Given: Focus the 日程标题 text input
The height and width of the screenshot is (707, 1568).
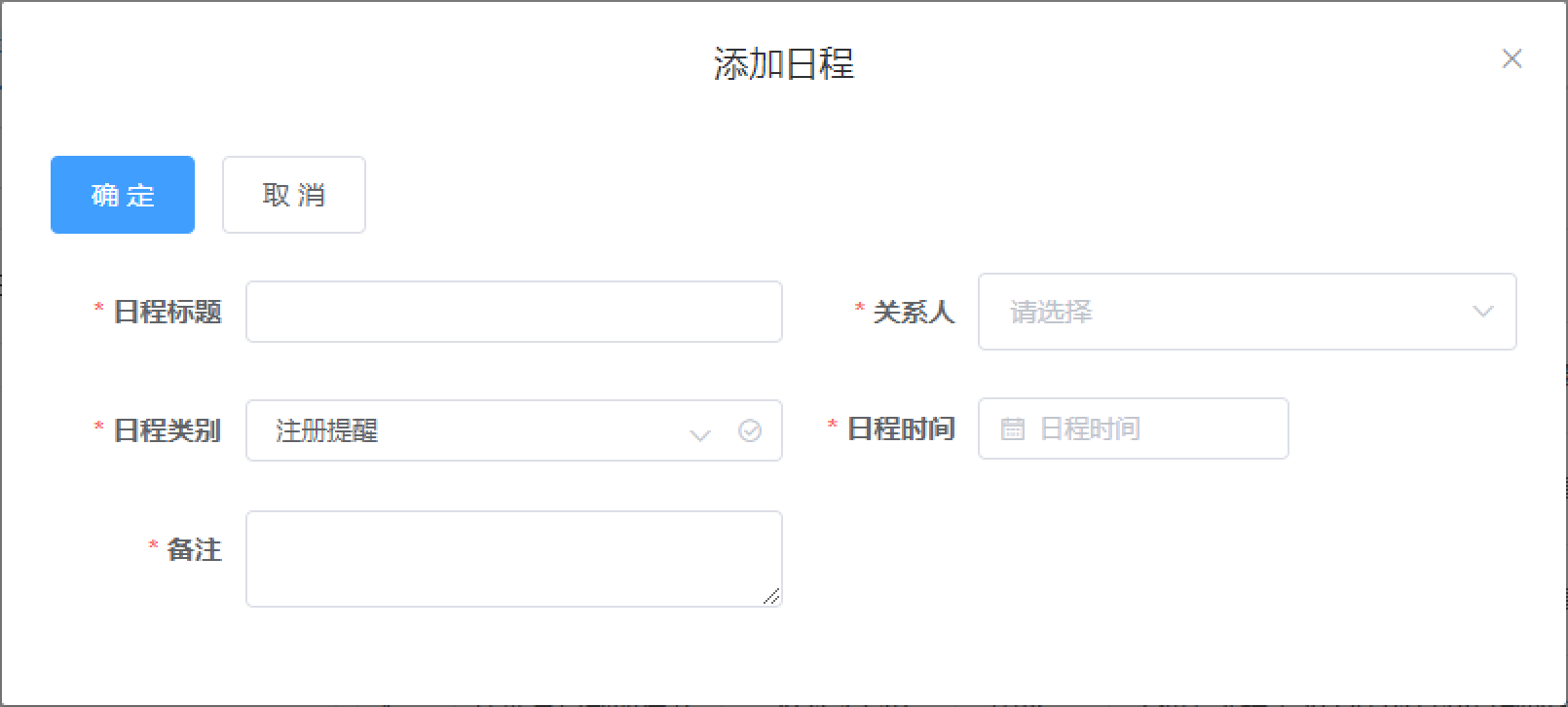Looking at the screenshot, I should pyautogui.click(x=514, y=312).
